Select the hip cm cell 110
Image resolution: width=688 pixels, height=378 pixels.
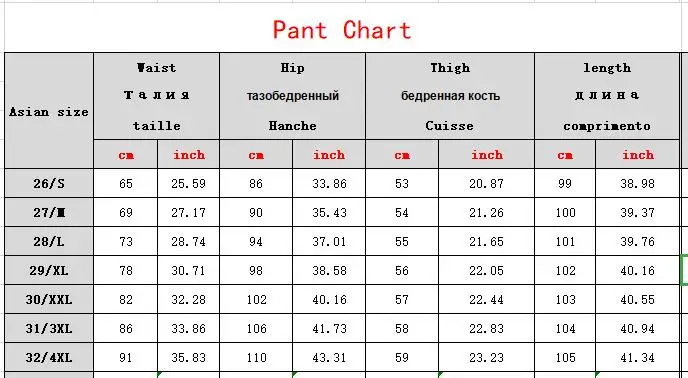click(x=256, y=357)
